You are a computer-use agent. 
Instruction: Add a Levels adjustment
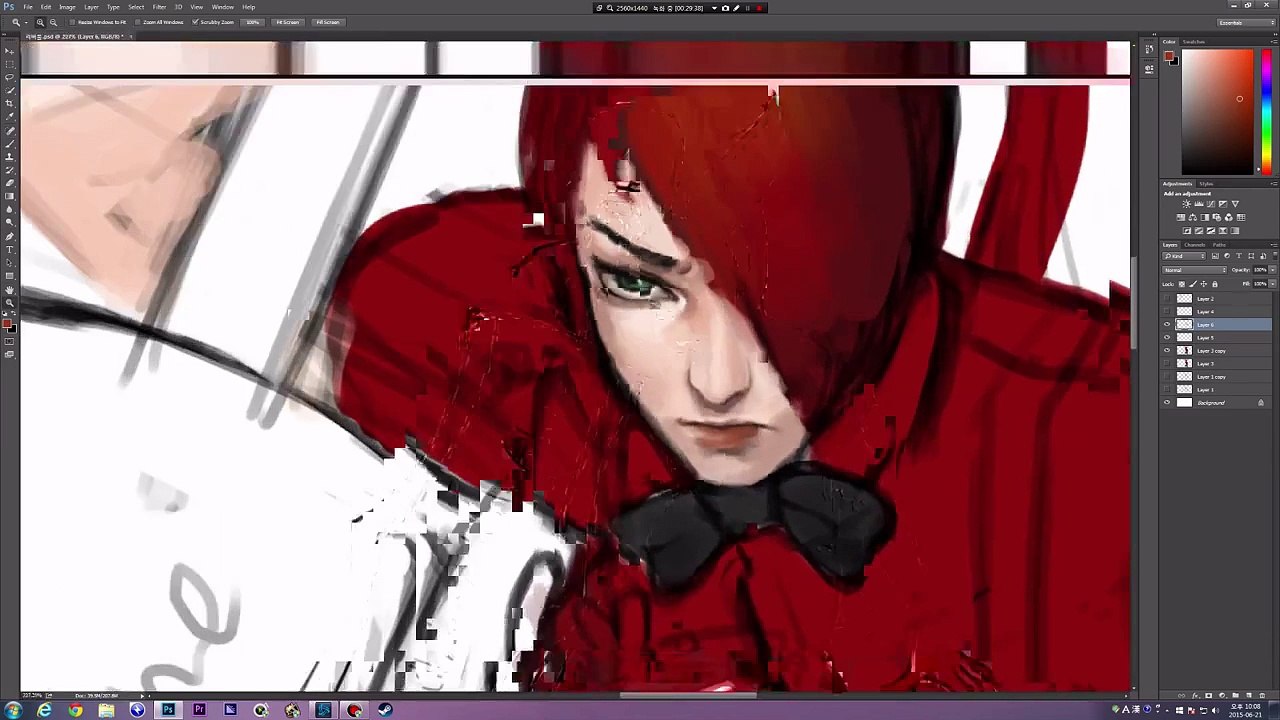[x=1199, y=204]
